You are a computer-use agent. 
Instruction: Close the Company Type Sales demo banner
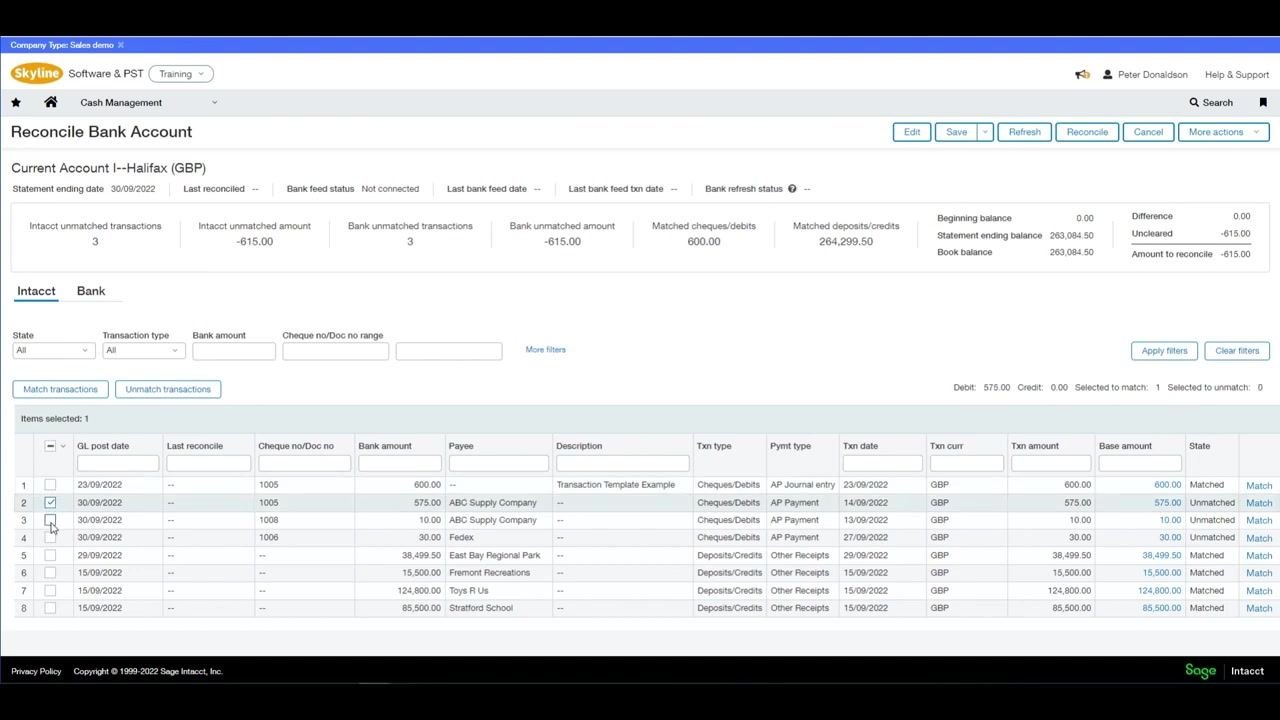pos(121,45)
